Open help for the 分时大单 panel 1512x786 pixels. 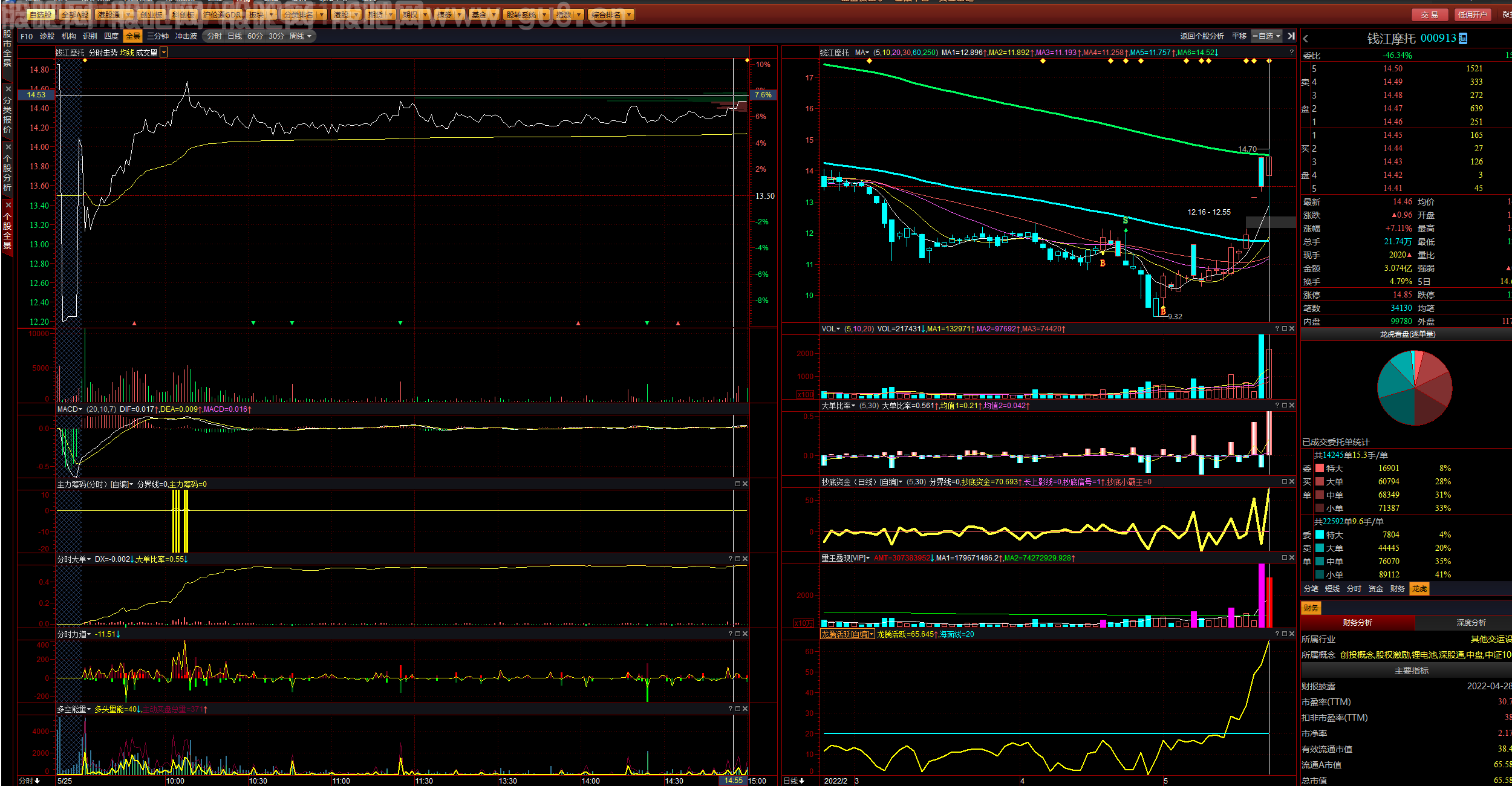731,559
